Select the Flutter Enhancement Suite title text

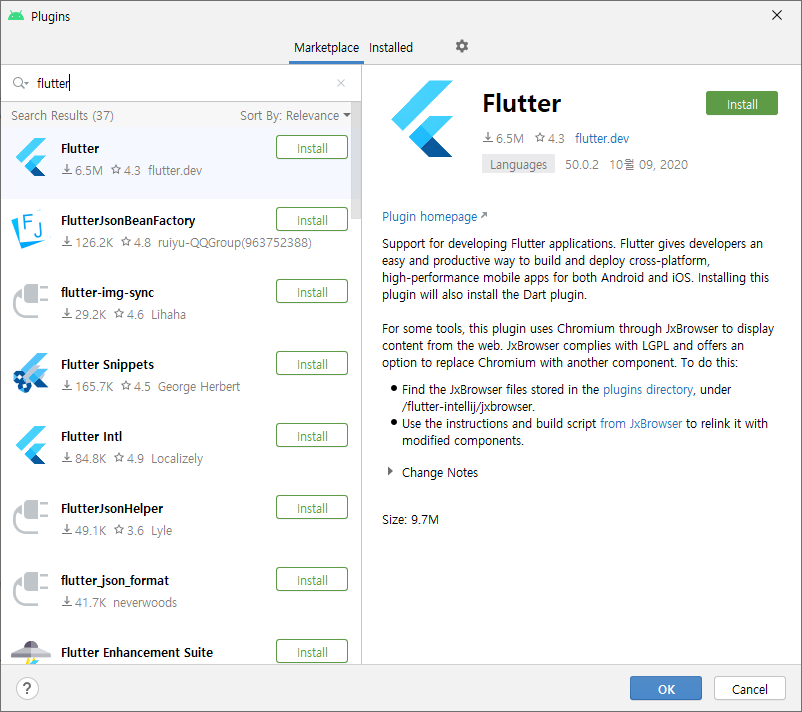tap(137, 653)
